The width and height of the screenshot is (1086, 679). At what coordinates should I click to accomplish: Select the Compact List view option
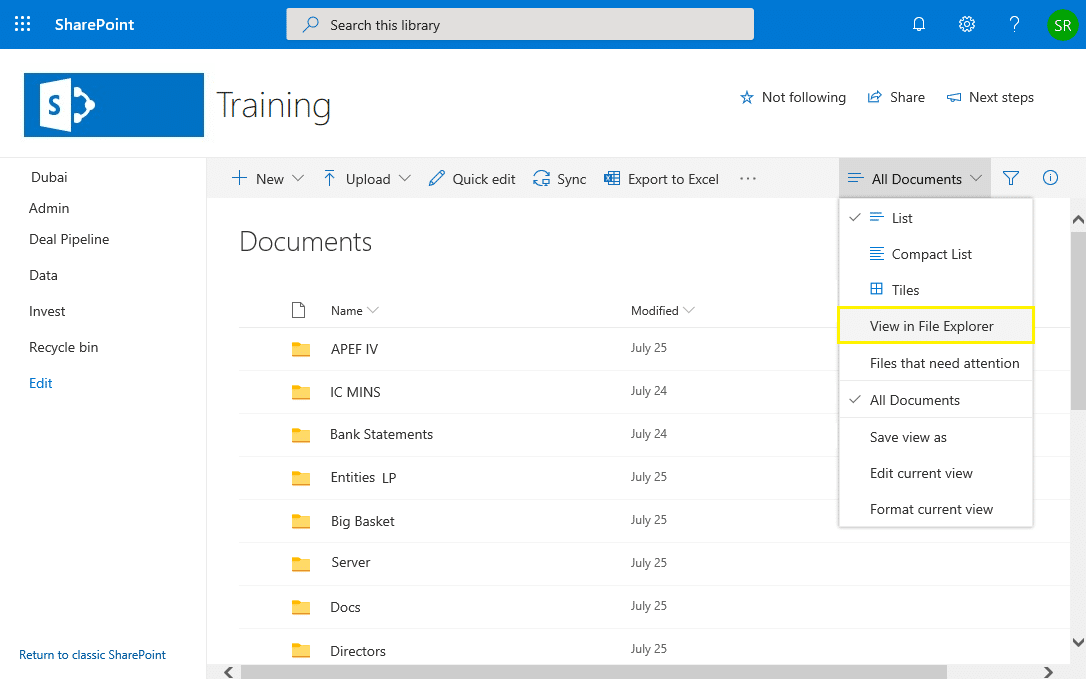point(930,254)
